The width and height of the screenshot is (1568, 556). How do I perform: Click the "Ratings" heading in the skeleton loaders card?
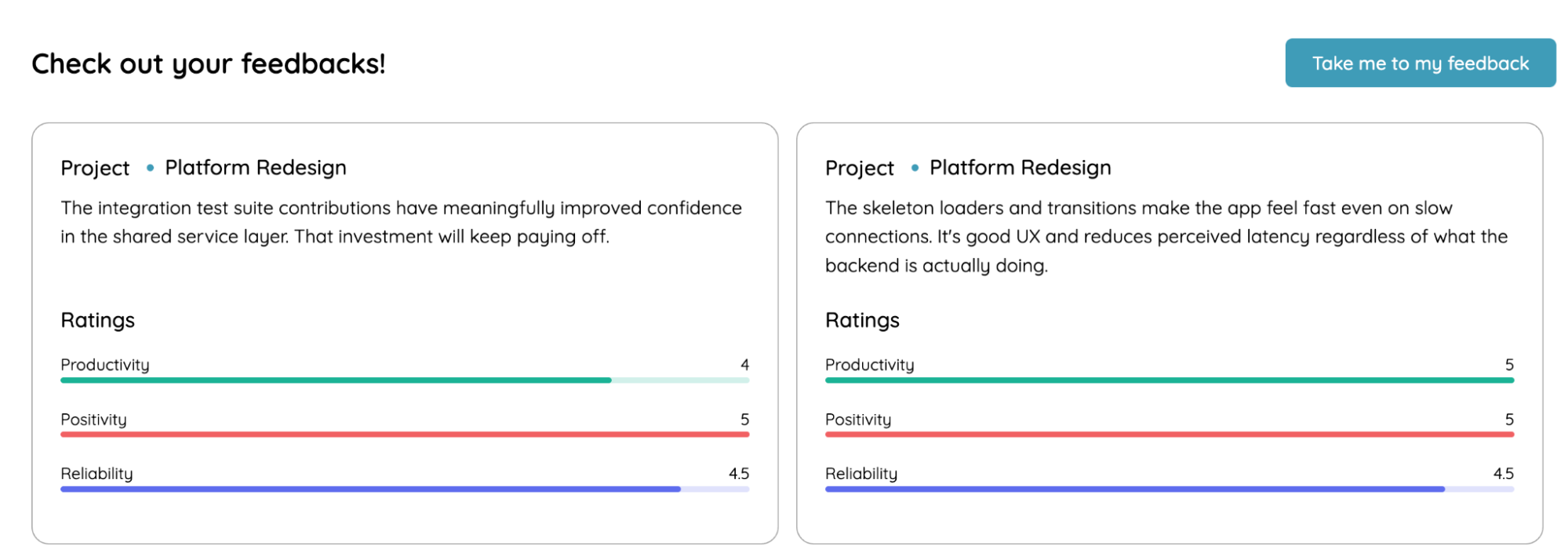click(862, 320)
